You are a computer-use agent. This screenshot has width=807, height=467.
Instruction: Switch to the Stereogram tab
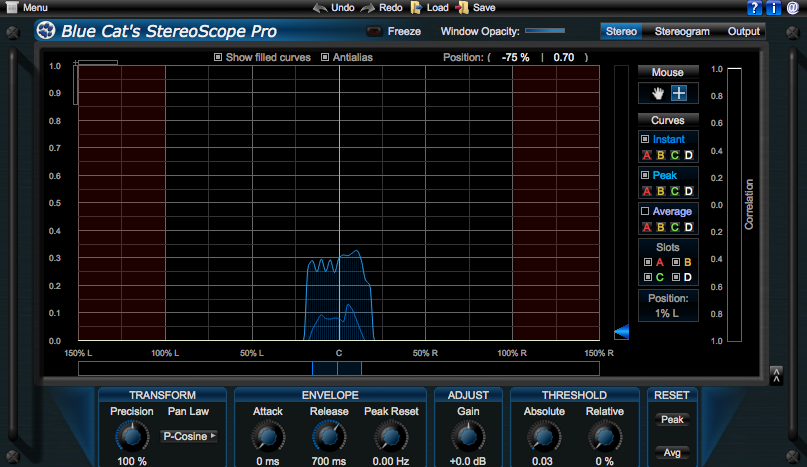(682, 31)
